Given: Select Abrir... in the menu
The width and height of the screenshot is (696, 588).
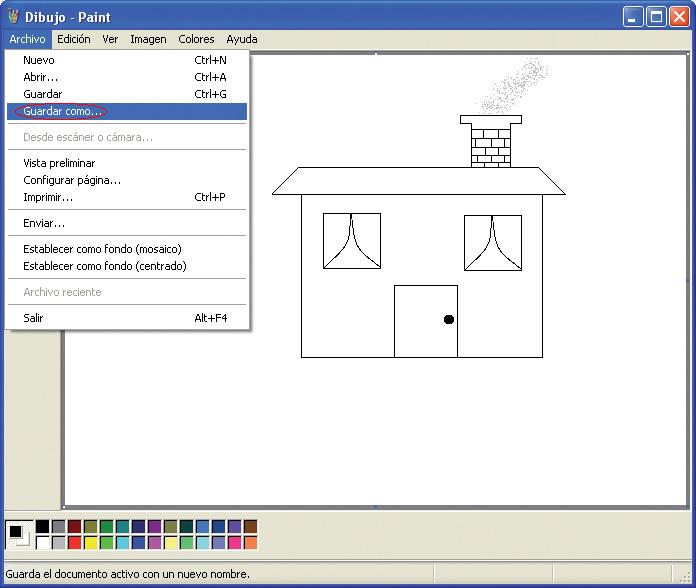Looking at the screenshot, I should point(127,77).
